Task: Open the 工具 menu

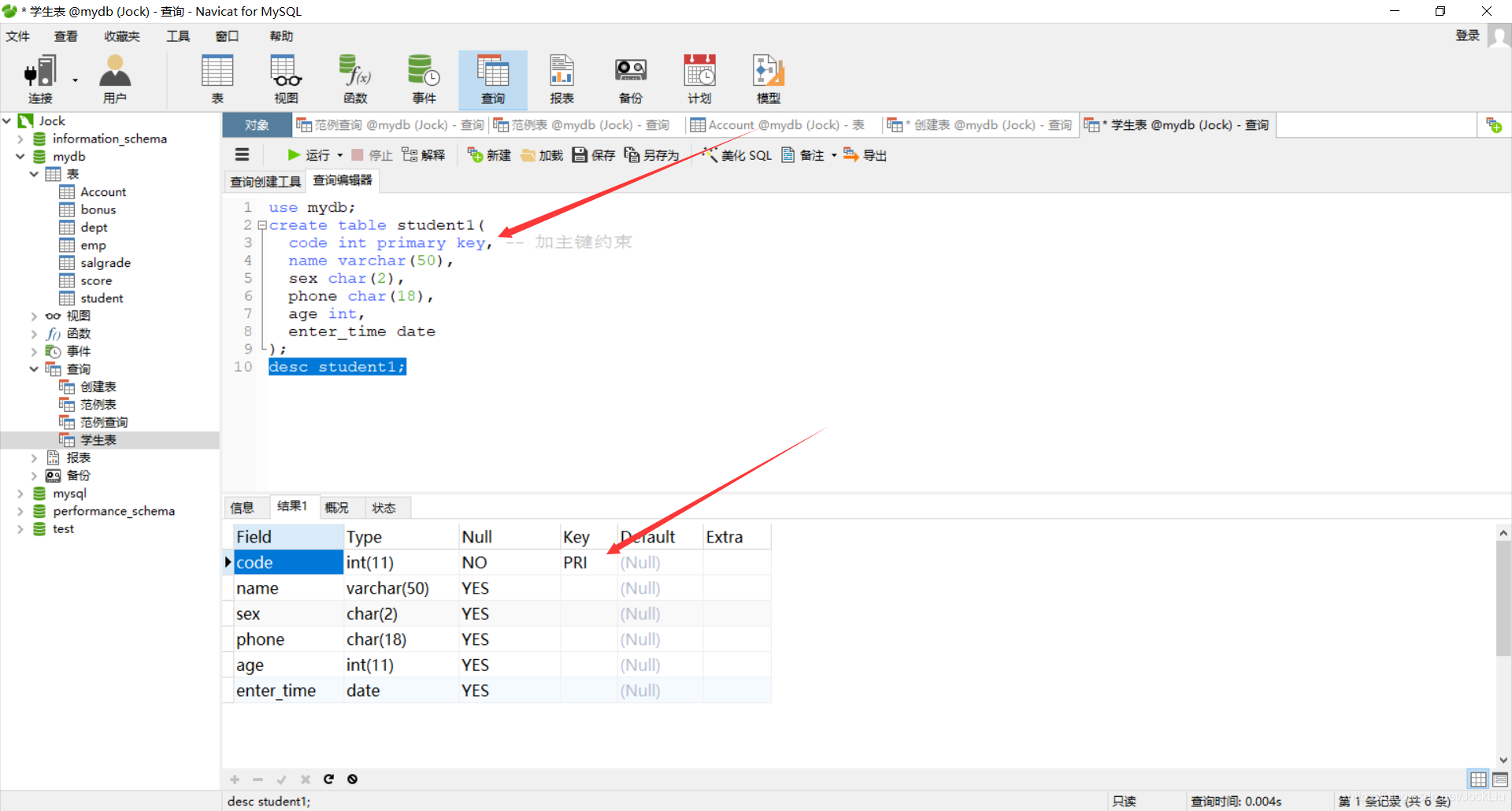Action: (x=178, y=36)
